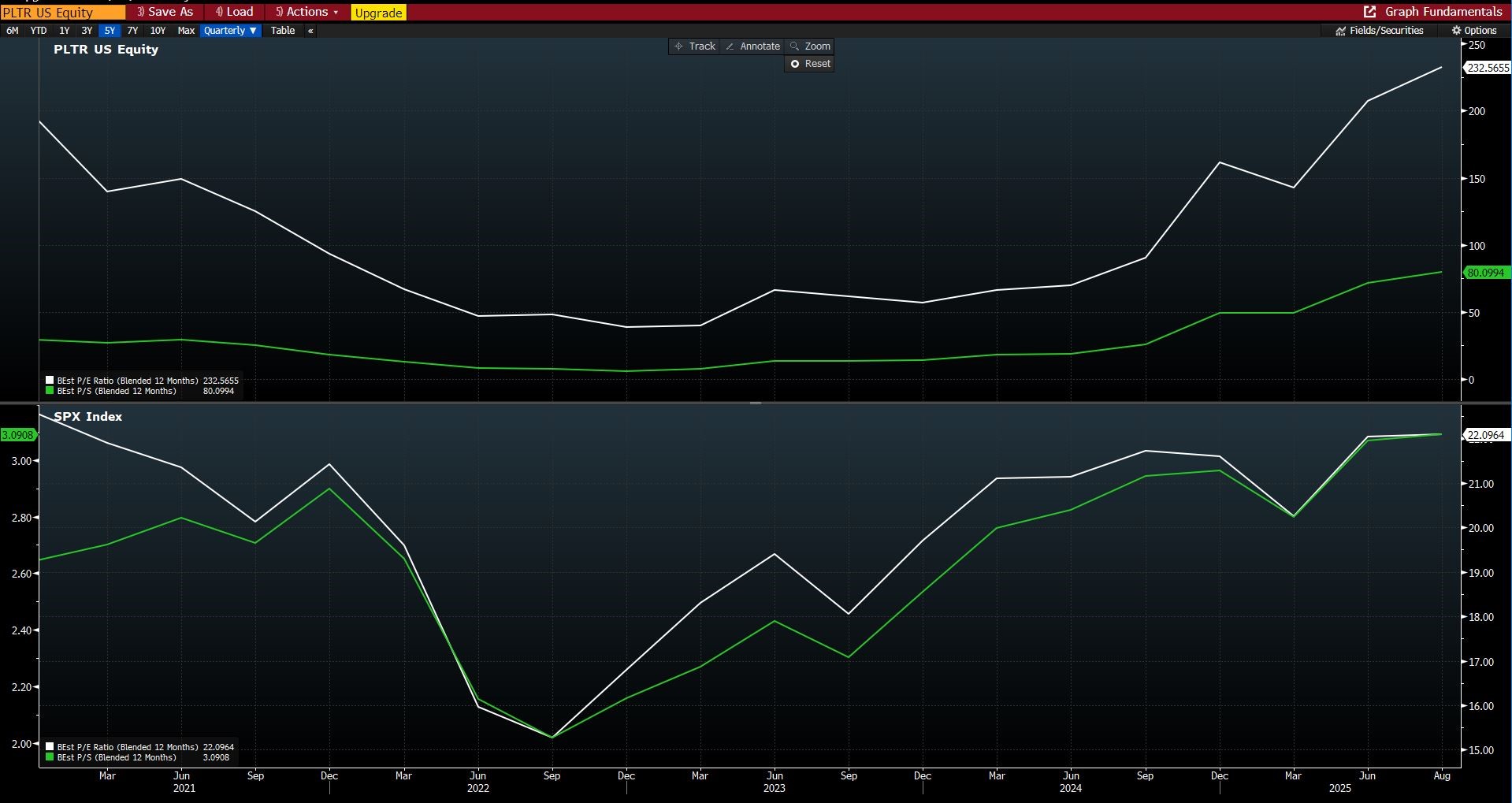Select the Reset radio button
The height and width of the screenshot is (803, 1512).
795,64
